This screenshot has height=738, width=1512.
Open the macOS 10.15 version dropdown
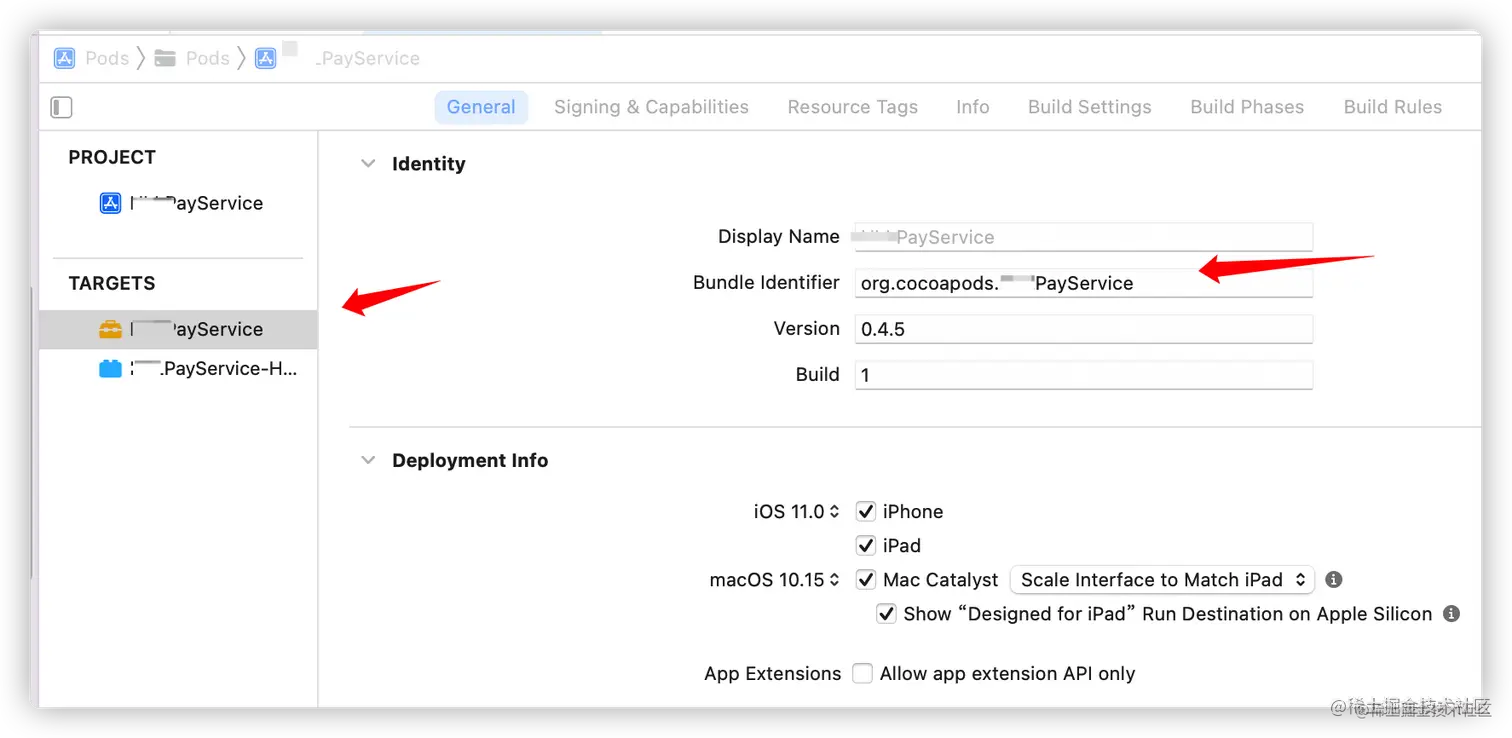[775, 579]
